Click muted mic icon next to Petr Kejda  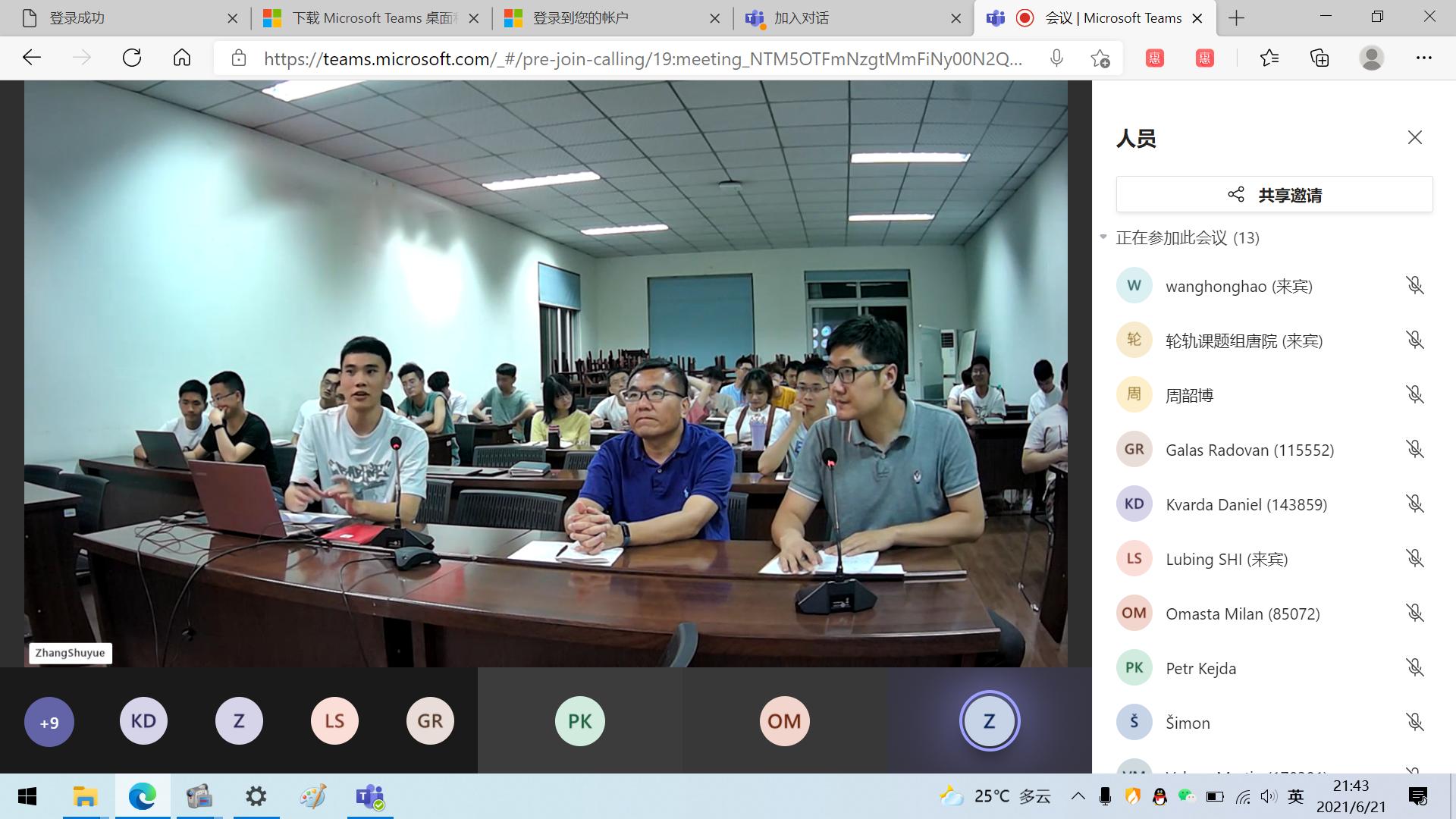pos(1414,668)
